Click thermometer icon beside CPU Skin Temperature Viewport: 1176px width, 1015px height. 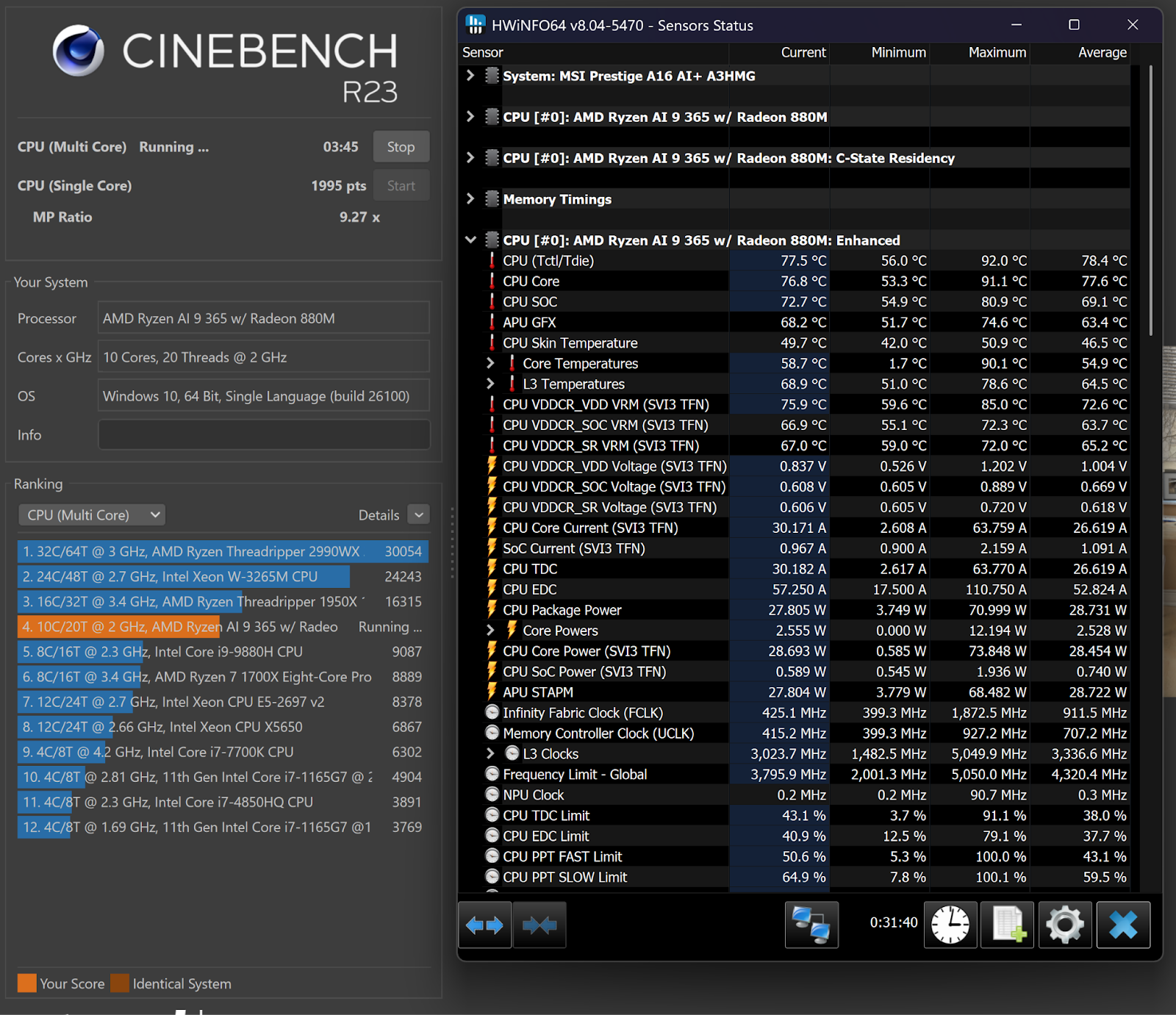[492, 343]
